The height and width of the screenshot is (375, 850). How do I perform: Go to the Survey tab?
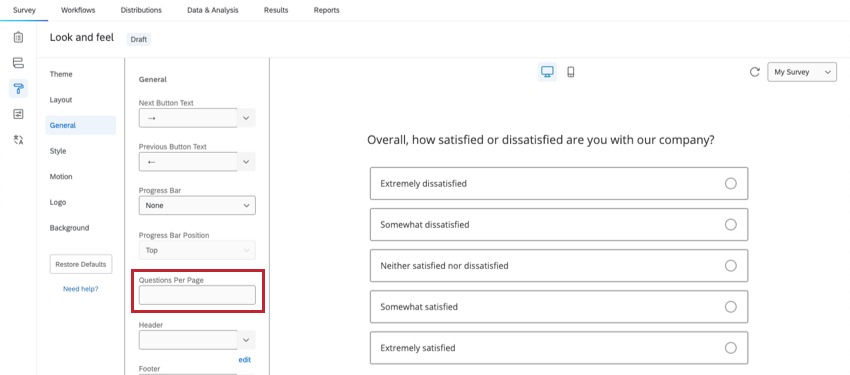(x=24, y=10)
